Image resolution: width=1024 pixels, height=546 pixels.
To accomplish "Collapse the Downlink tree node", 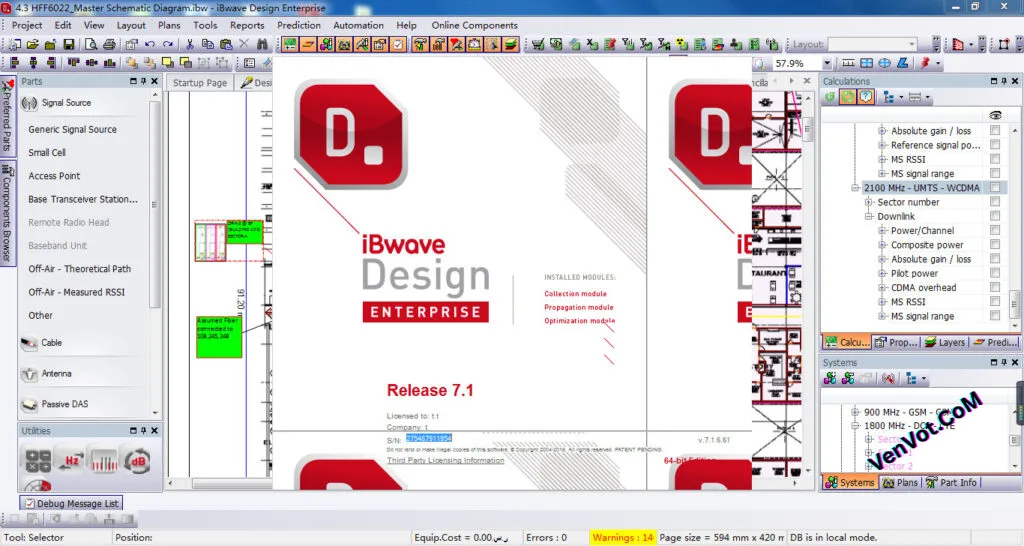I will point(869,216).
